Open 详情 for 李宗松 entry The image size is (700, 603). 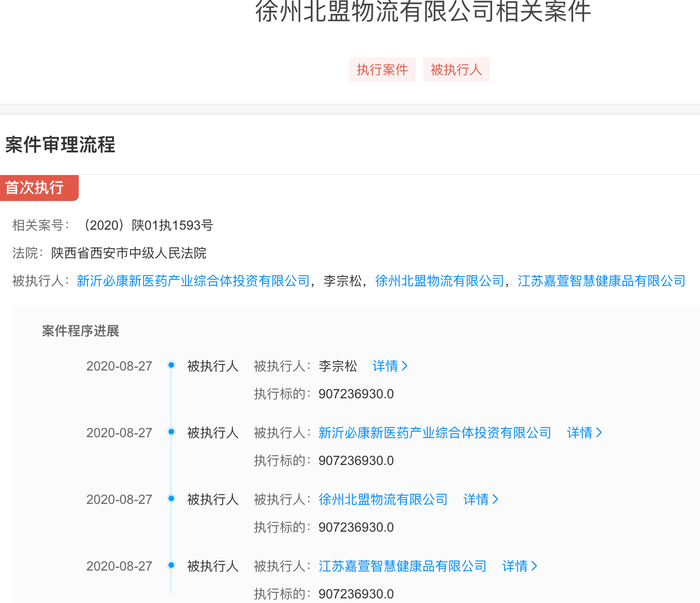pyautogui.click(x=390, y=366)
